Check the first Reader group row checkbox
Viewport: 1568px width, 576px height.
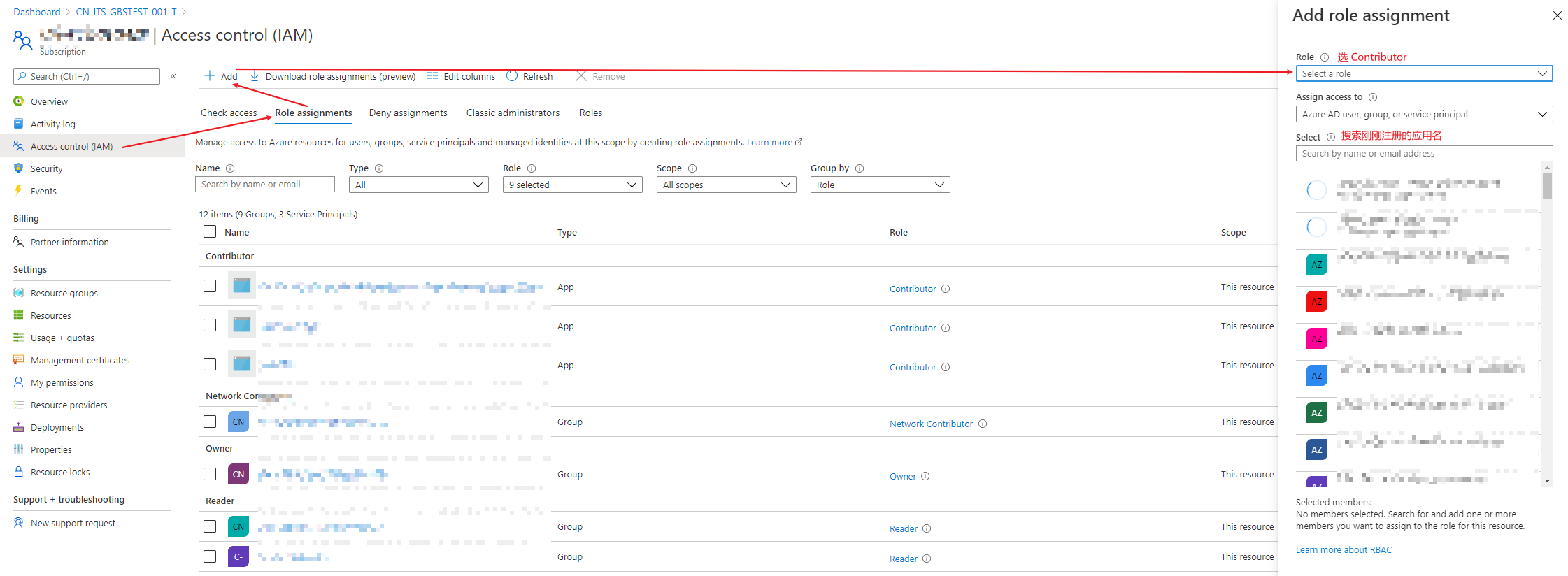(210, 526)
